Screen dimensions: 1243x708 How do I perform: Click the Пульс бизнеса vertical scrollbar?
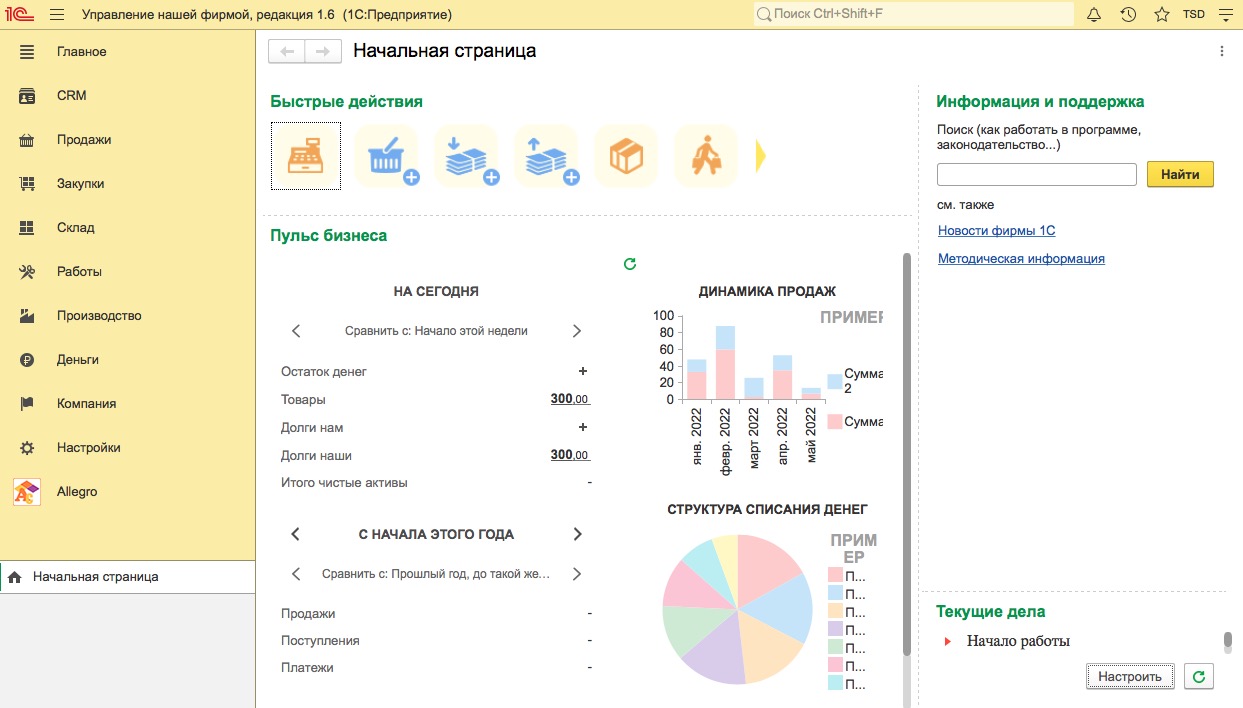[907, 455]
